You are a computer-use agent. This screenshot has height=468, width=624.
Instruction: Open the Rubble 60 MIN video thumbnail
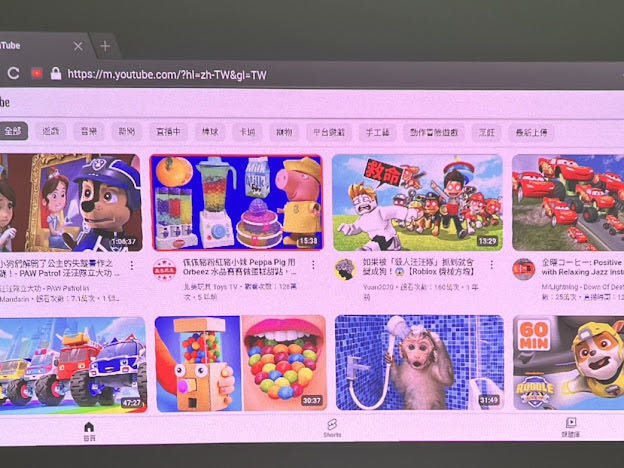click(569, 363)
